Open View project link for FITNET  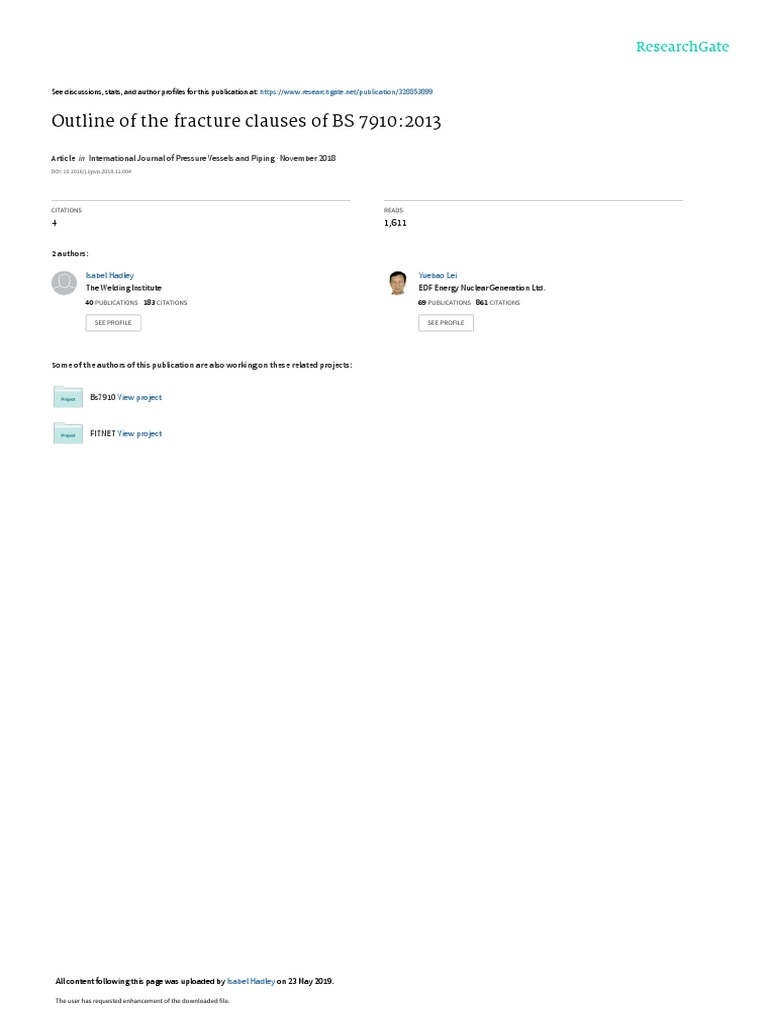point(139,434)
